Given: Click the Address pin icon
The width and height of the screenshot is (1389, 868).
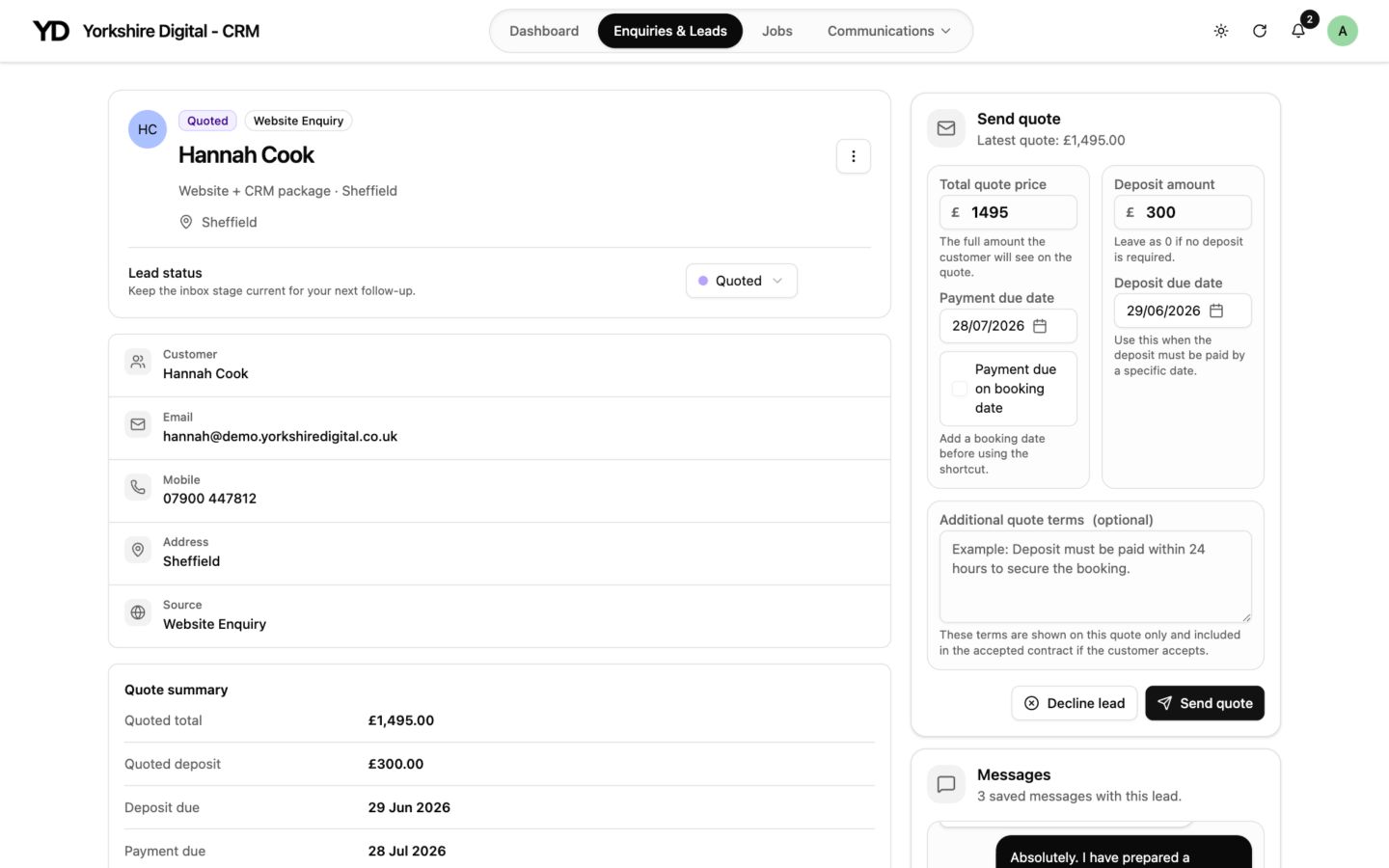Looking at the screenshot, I should point(138,551).
